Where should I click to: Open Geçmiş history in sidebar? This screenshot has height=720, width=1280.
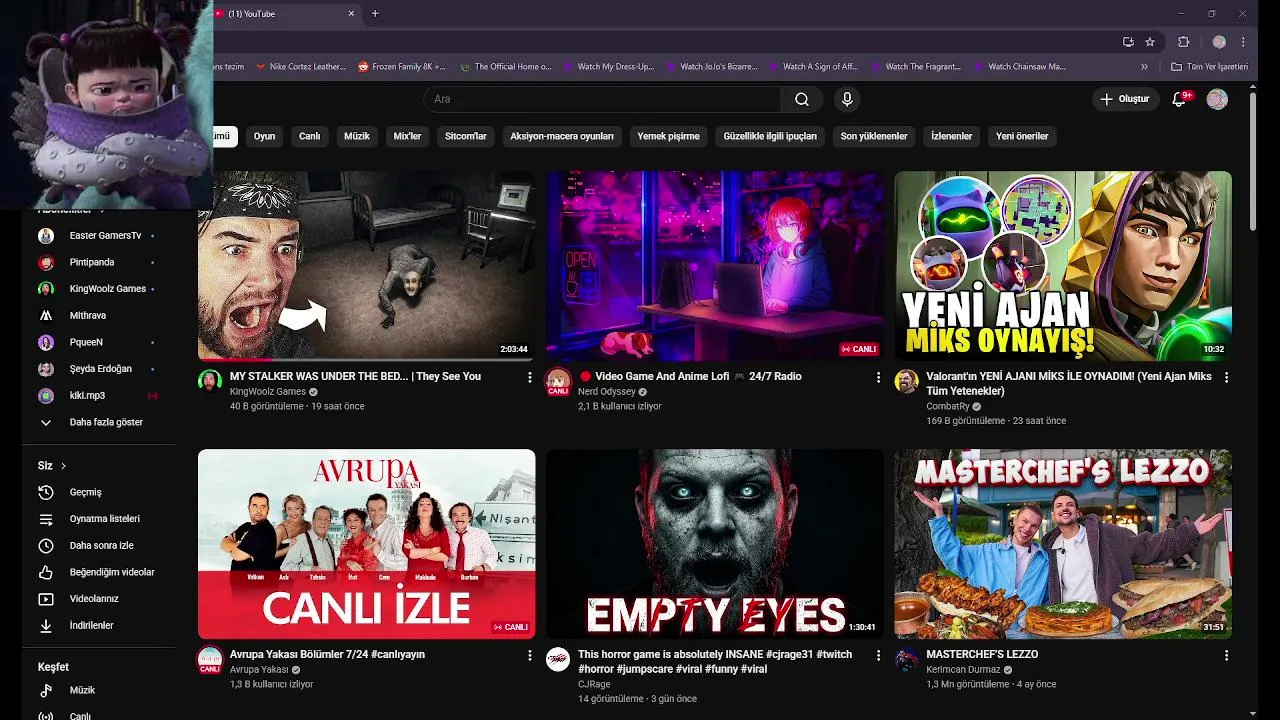(x=98, y=492)
